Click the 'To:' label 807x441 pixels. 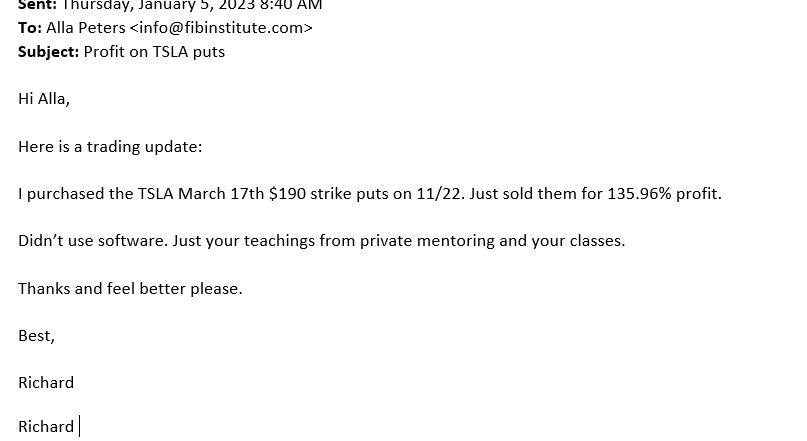click(30, 28)
